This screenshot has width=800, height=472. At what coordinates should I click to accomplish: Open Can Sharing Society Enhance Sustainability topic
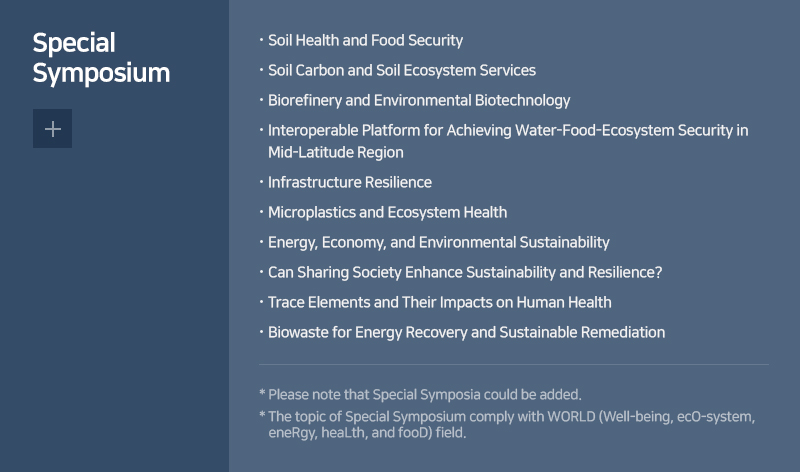(465, 272)
